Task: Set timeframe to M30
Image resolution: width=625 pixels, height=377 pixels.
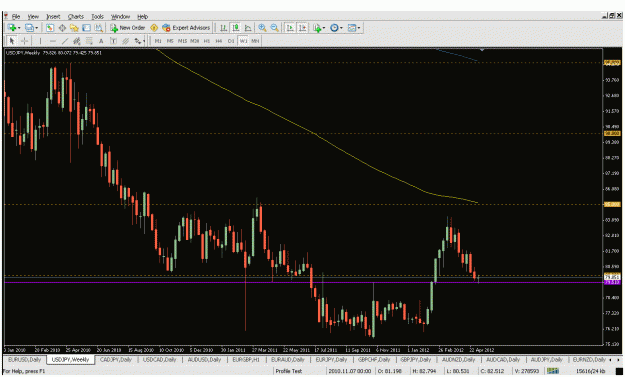Action: coord(195,41)
